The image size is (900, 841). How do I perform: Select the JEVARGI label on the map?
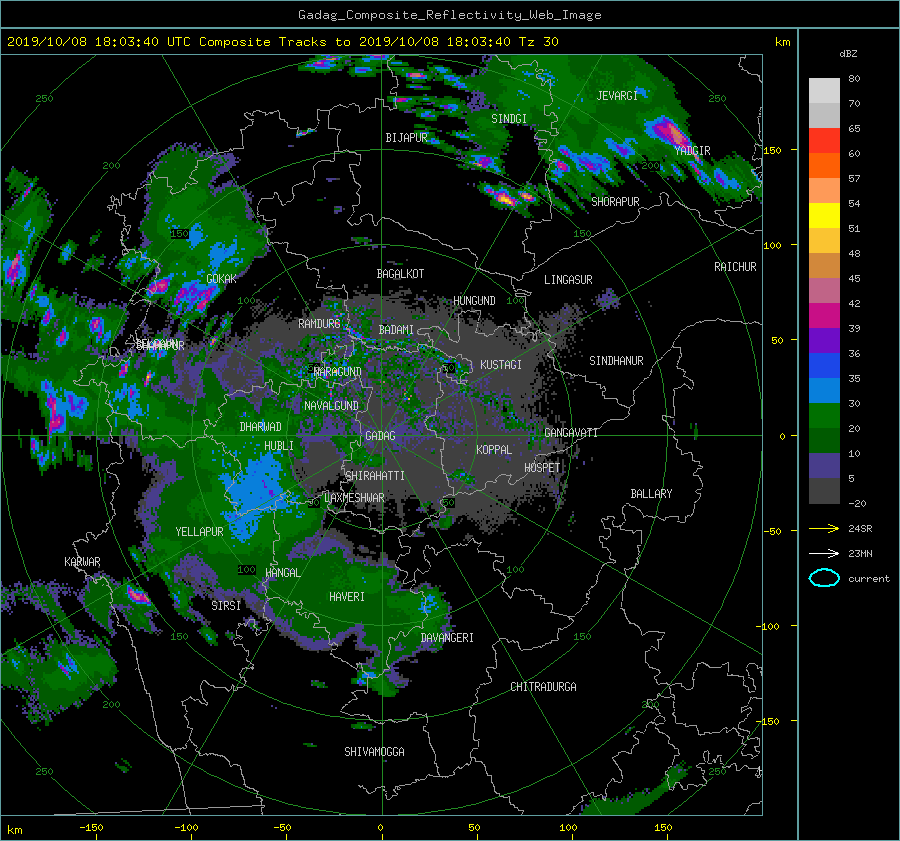617,96
